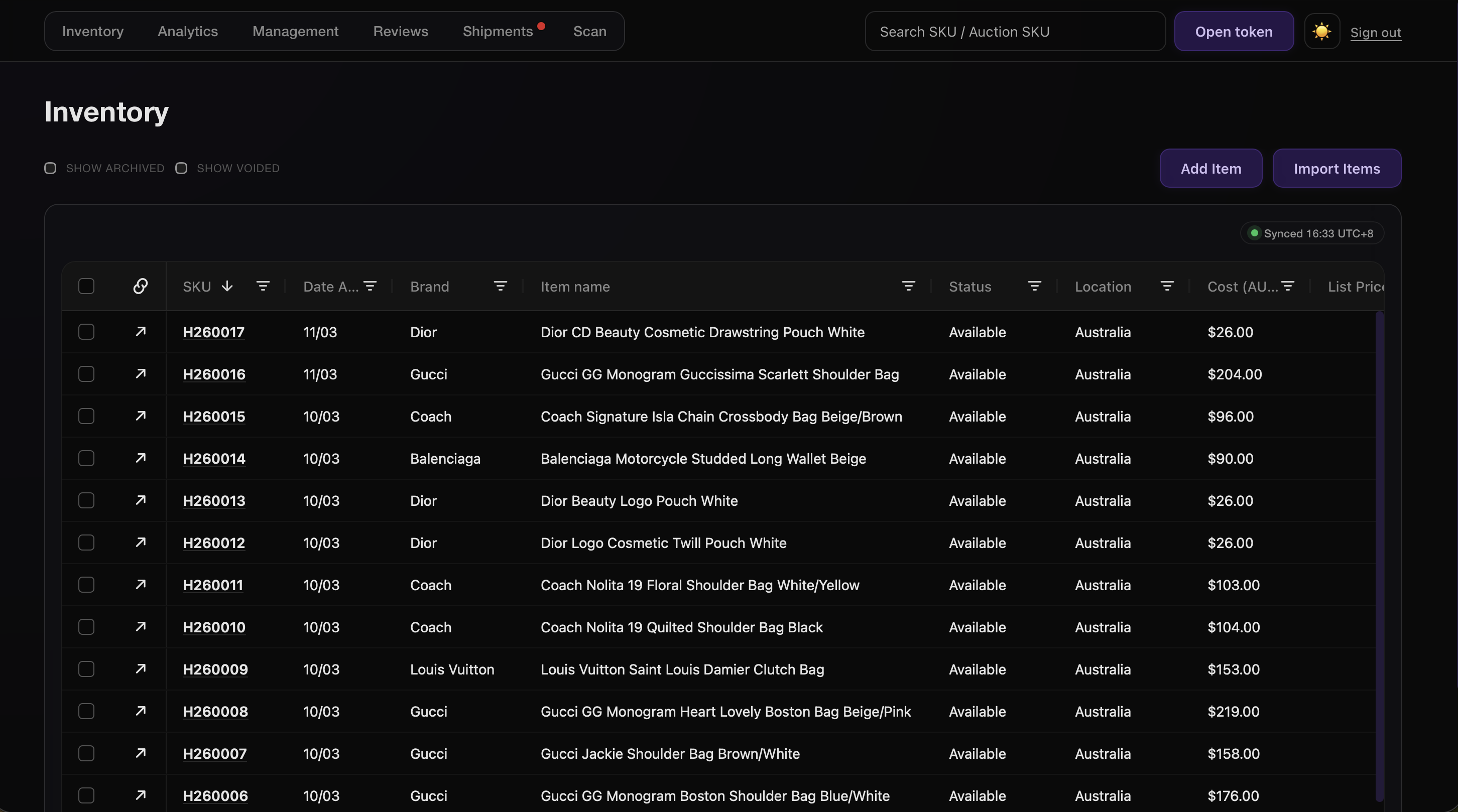Enable Show Archived checkbox
Viewport: 1458px width, 812px height.
point(50,168)
